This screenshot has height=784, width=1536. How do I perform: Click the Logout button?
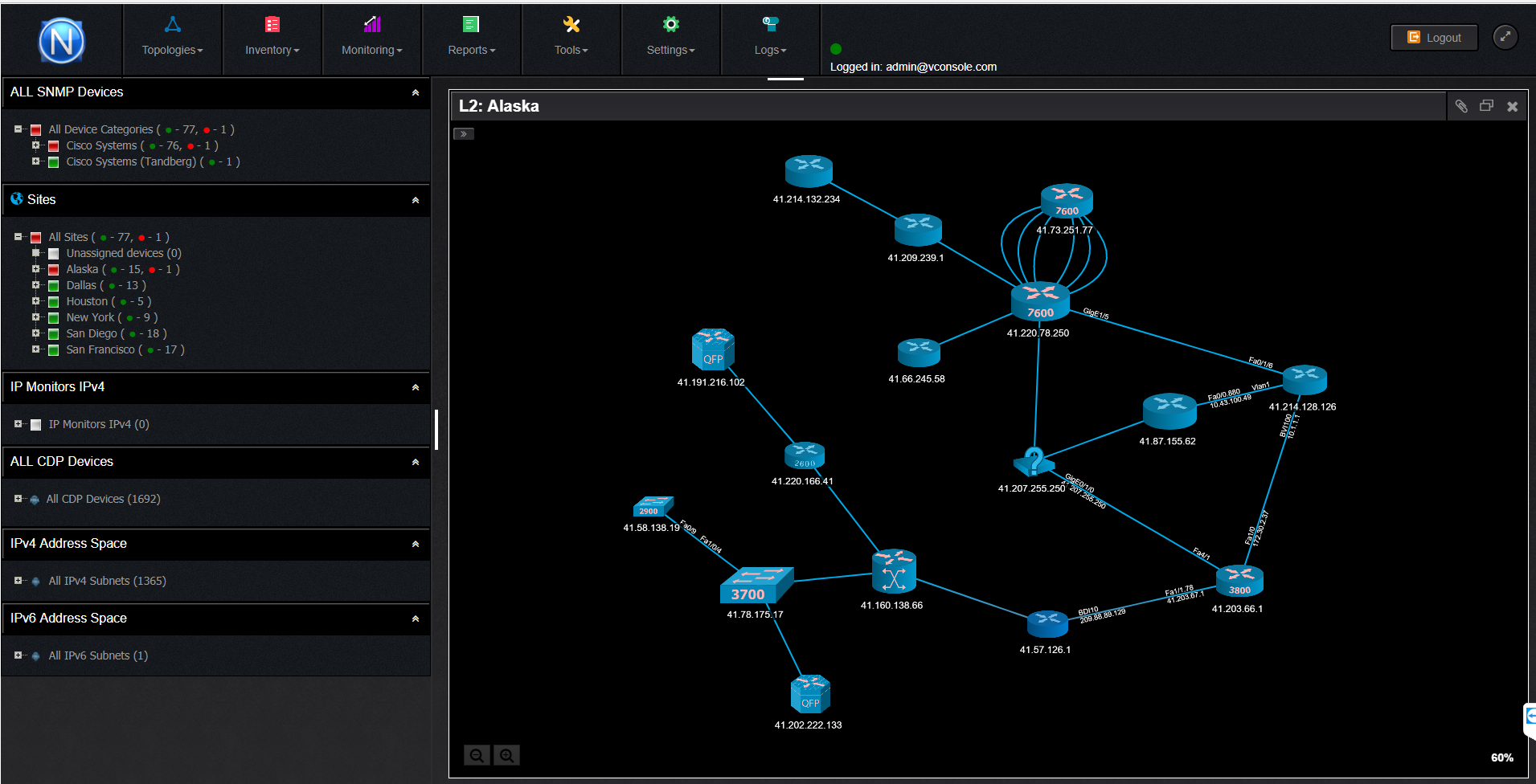point(1434,38)
